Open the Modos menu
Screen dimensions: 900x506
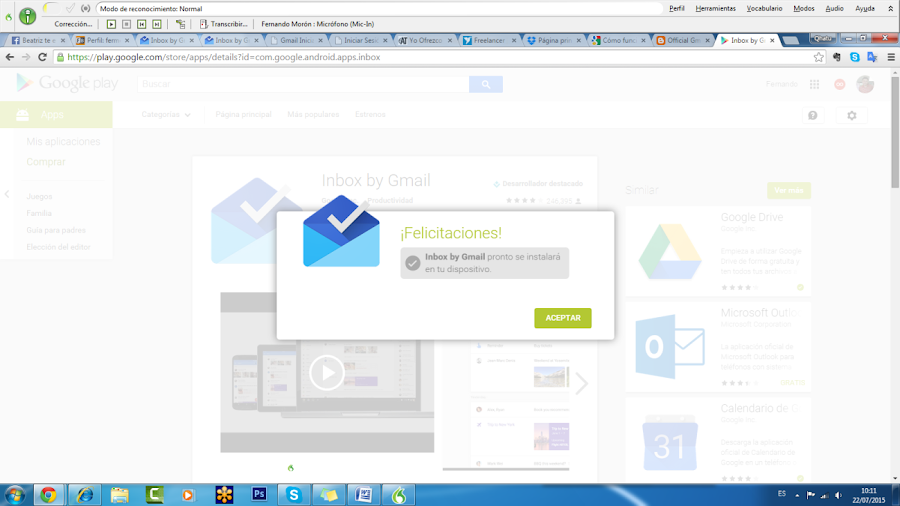pos(804,9)
